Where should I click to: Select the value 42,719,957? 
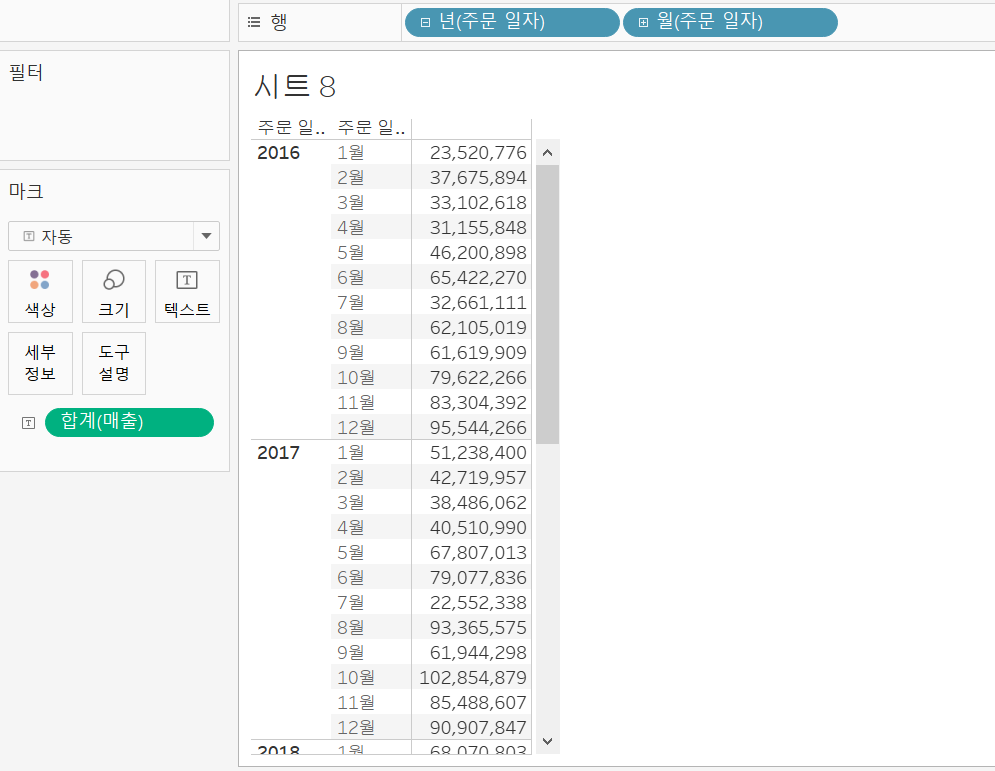tap(478, 478)
